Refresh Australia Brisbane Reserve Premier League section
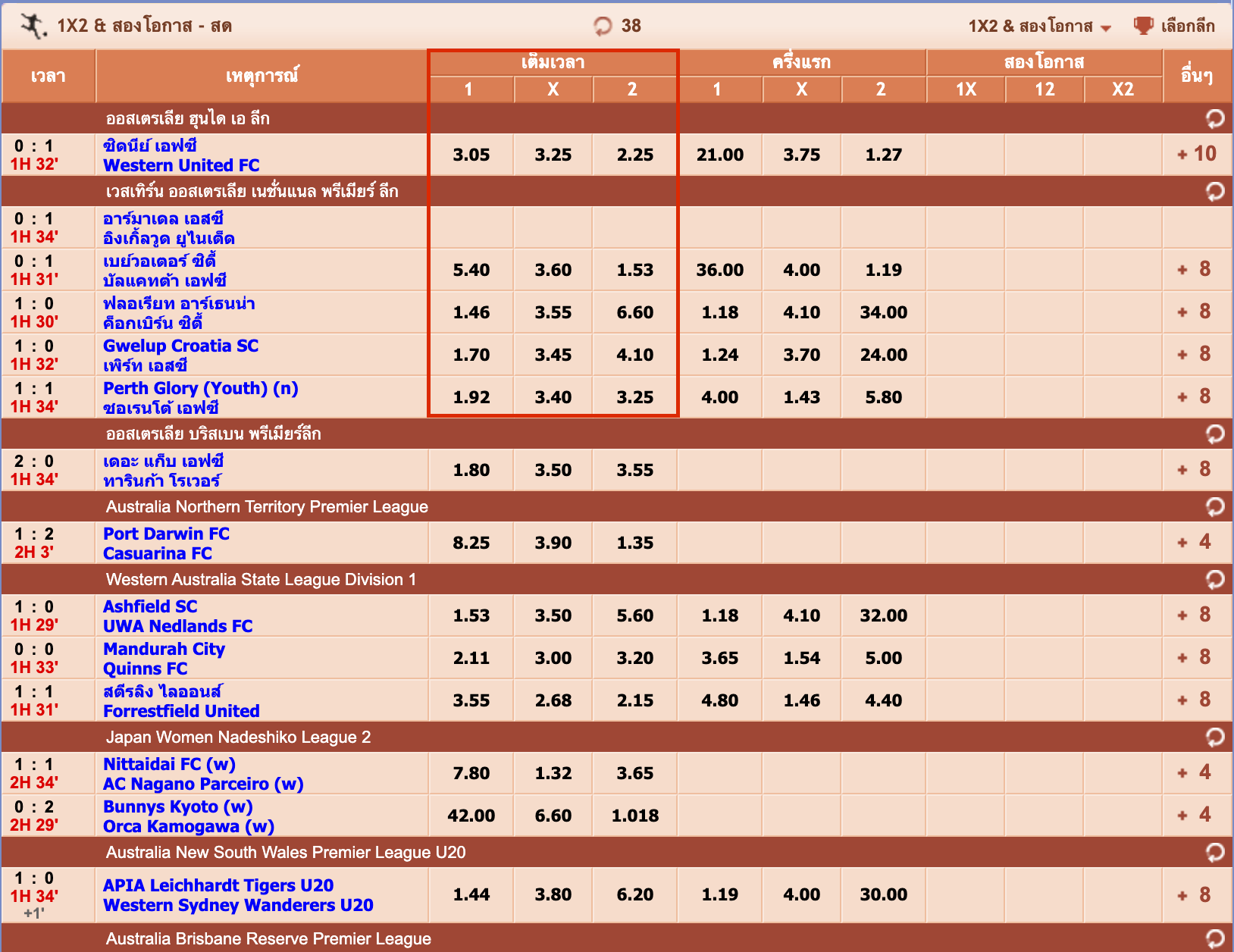 point(1214,938)
